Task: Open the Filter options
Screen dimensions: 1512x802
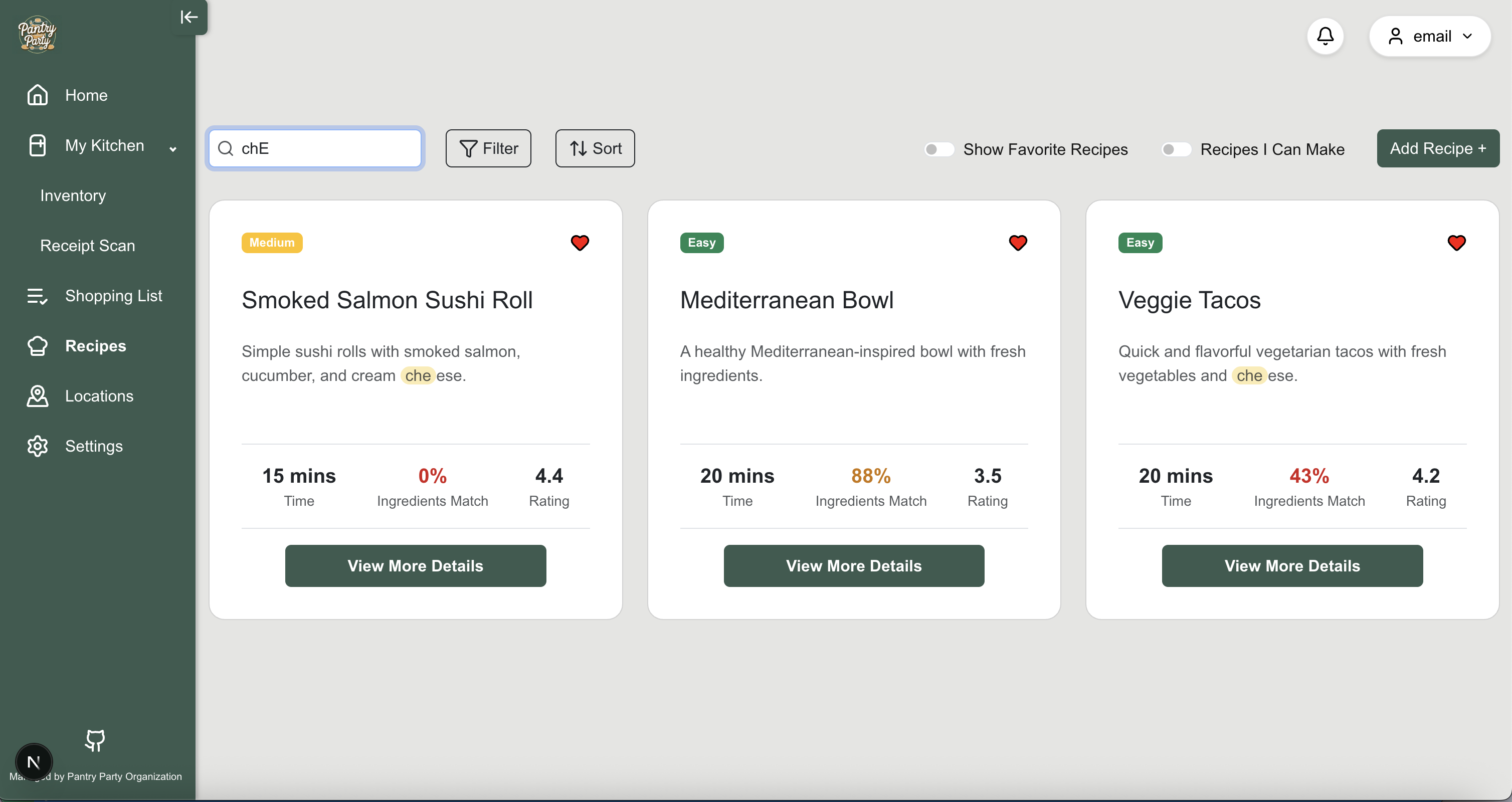Action: [x=488, y=148]
